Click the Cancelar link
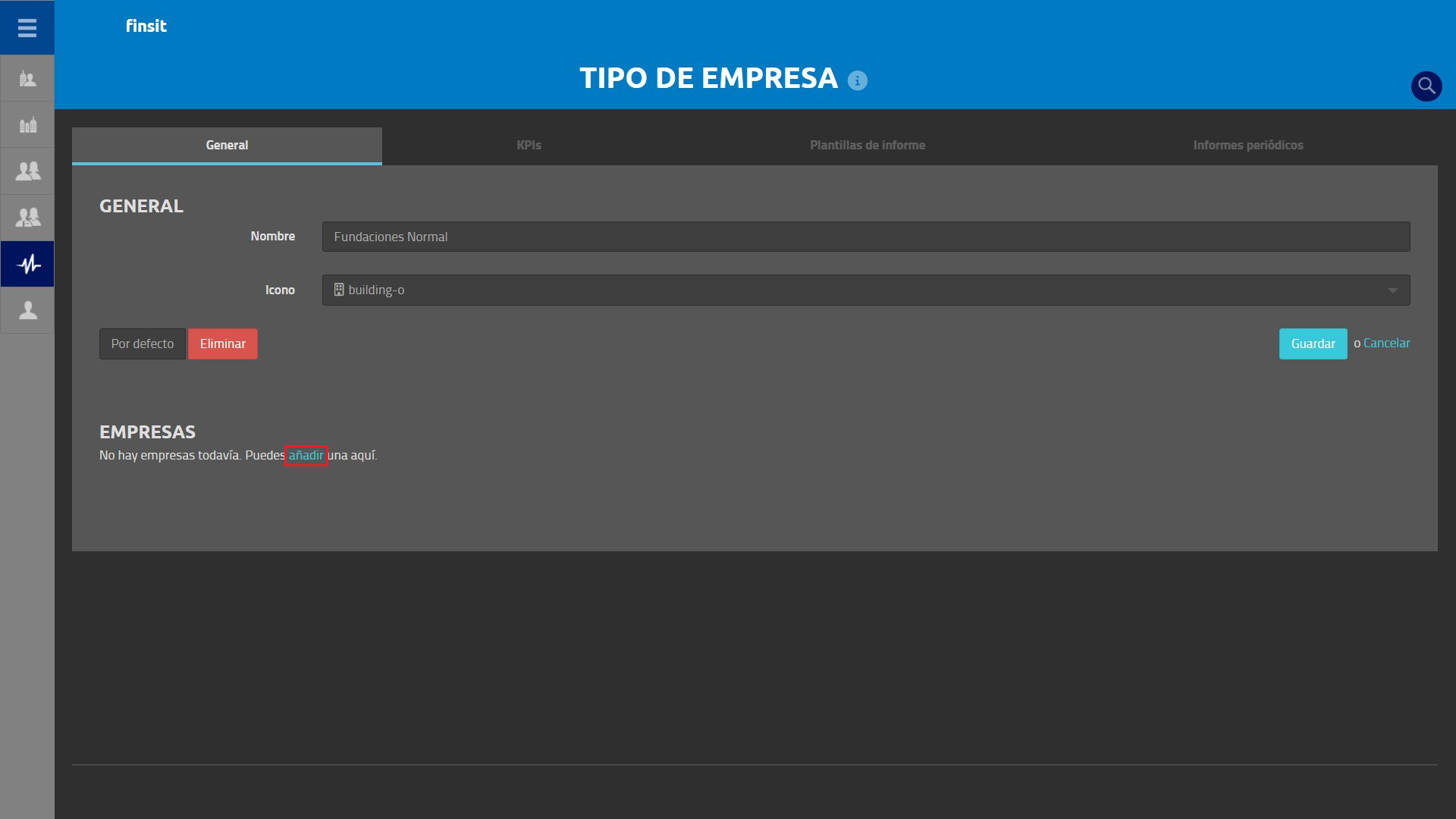This screenshot has width=1456, height=819. (1386, 344)
